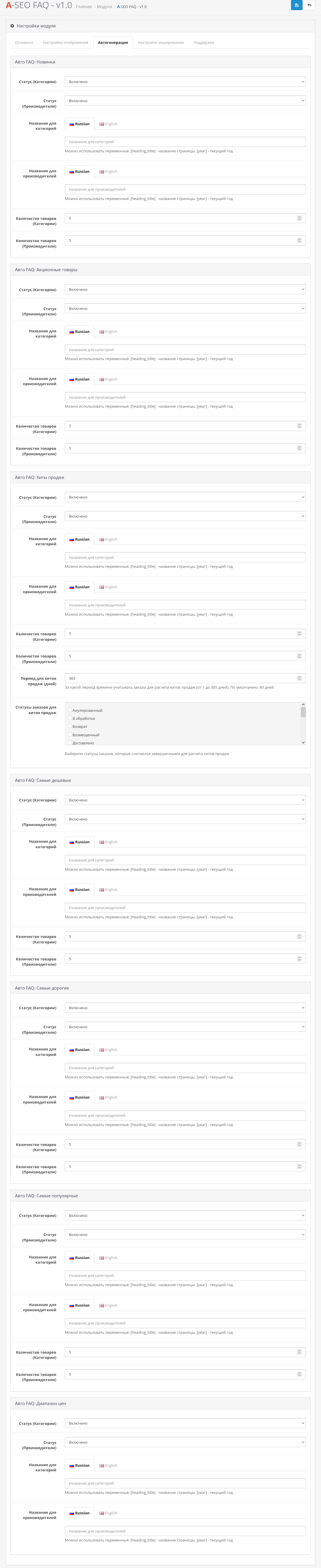Open Статус (Категории) dropdown in Самые дешевые
This screenshot has height=1568, width=321.
[x=185, y=800]
